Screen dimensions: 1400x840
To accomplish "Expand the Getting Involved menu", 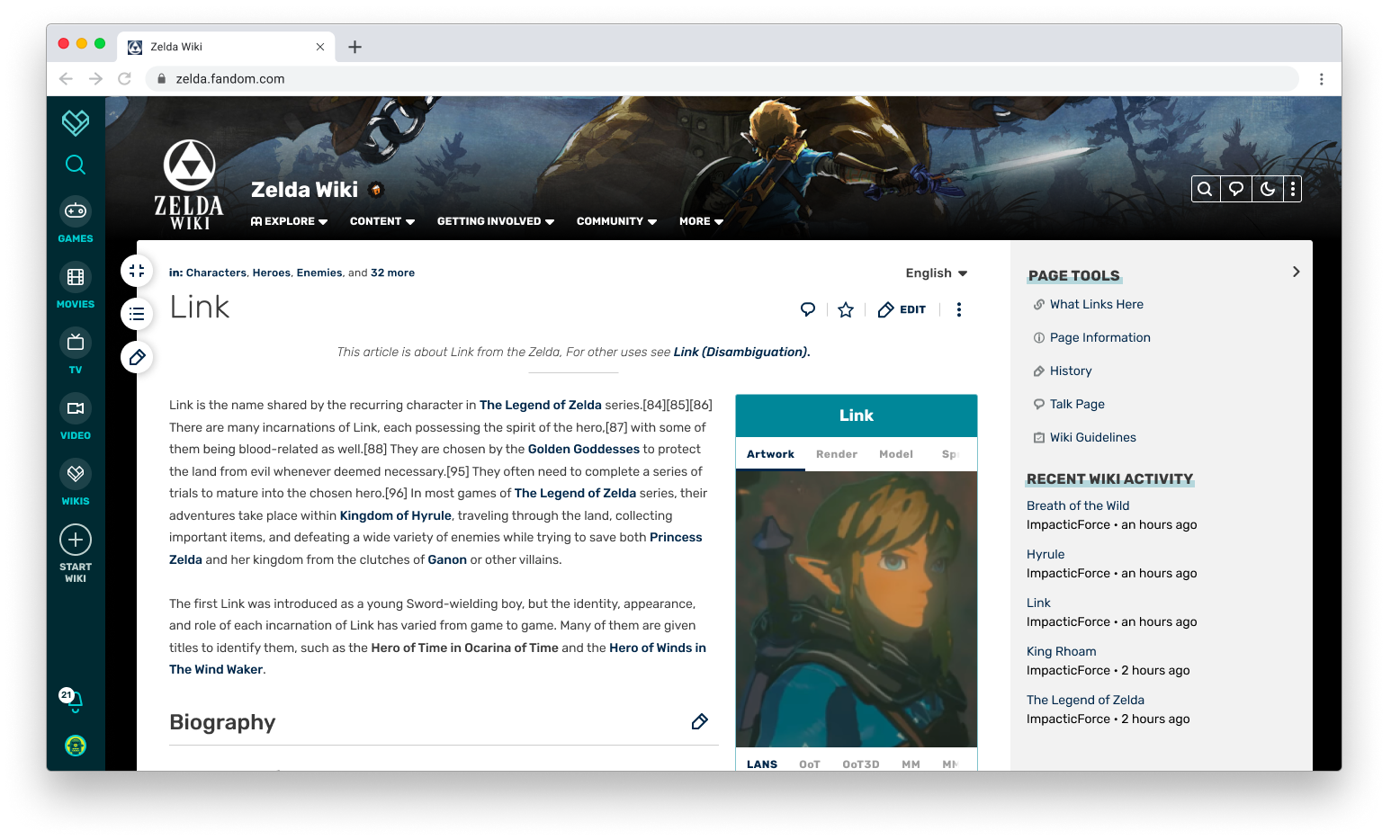I will (496, 221).
